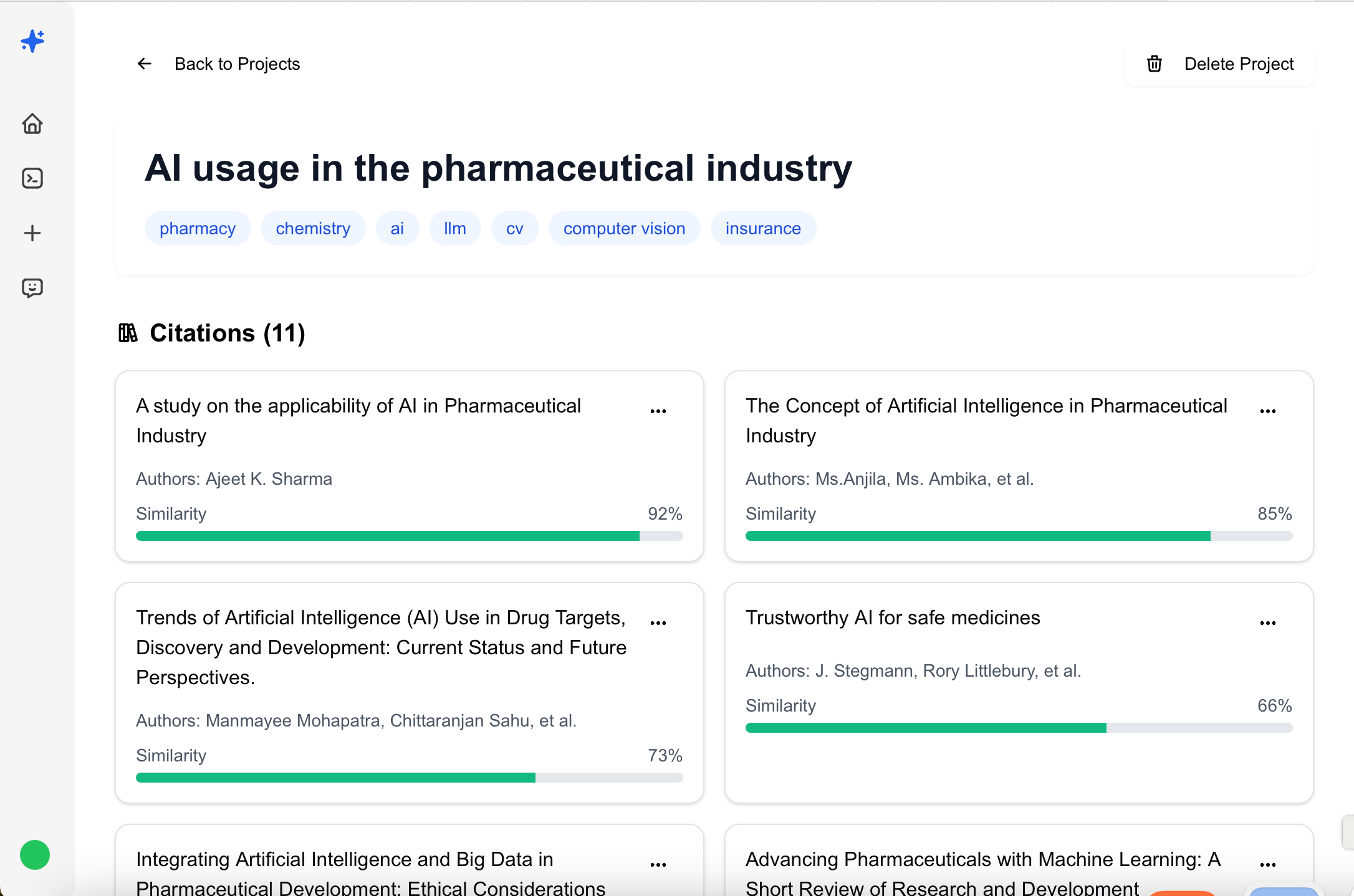This screenshot has width=1354, height=896.
Task: Open ellipsis menu for Drug Targets citation
Action: tap(658, 623)
